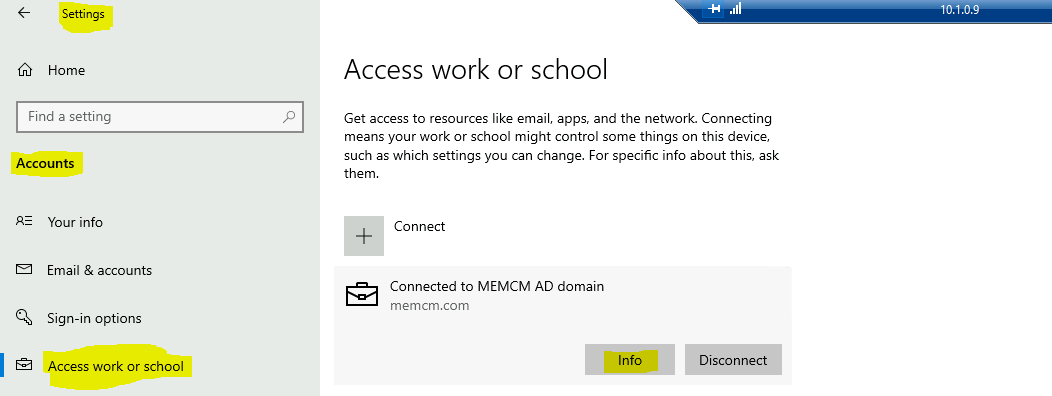
Task: Click the Access work or school page heading
Action: (x=476, y=70)
